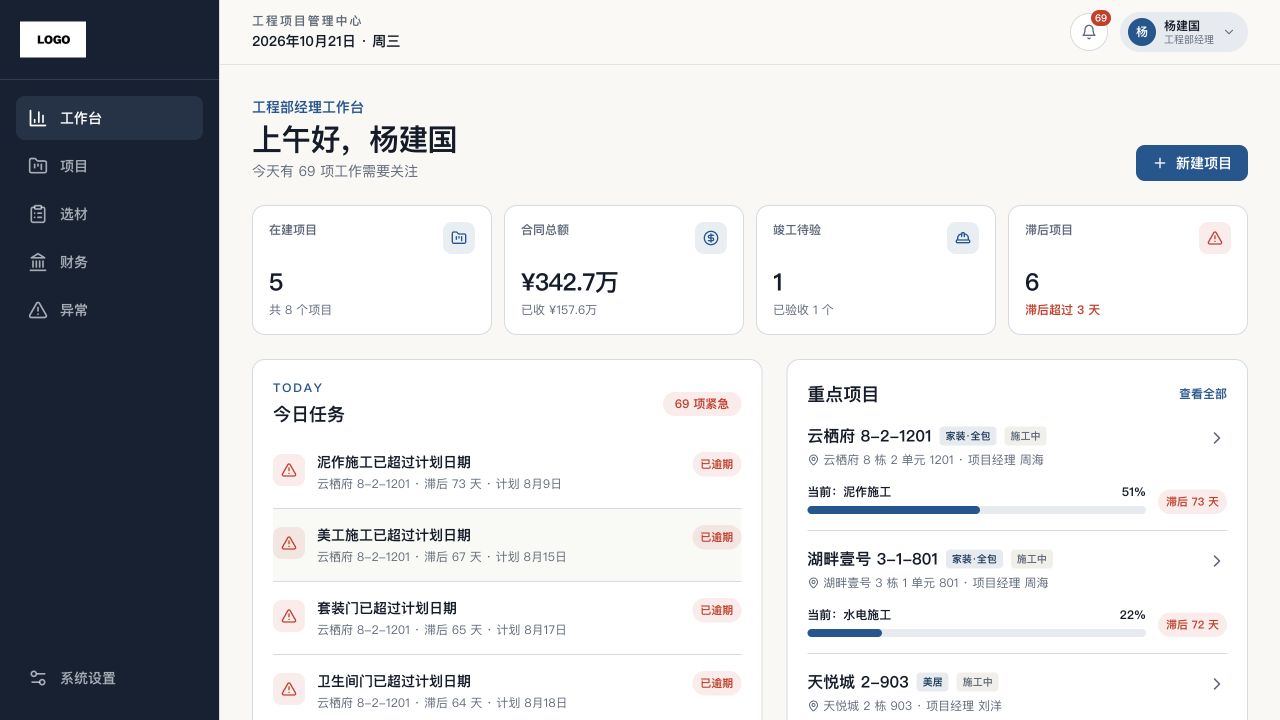Click the 套装门已超过计划日期 task title
Image resolution: width=1280 pixels, height=720 pixels.
click(x=387, y=608)
